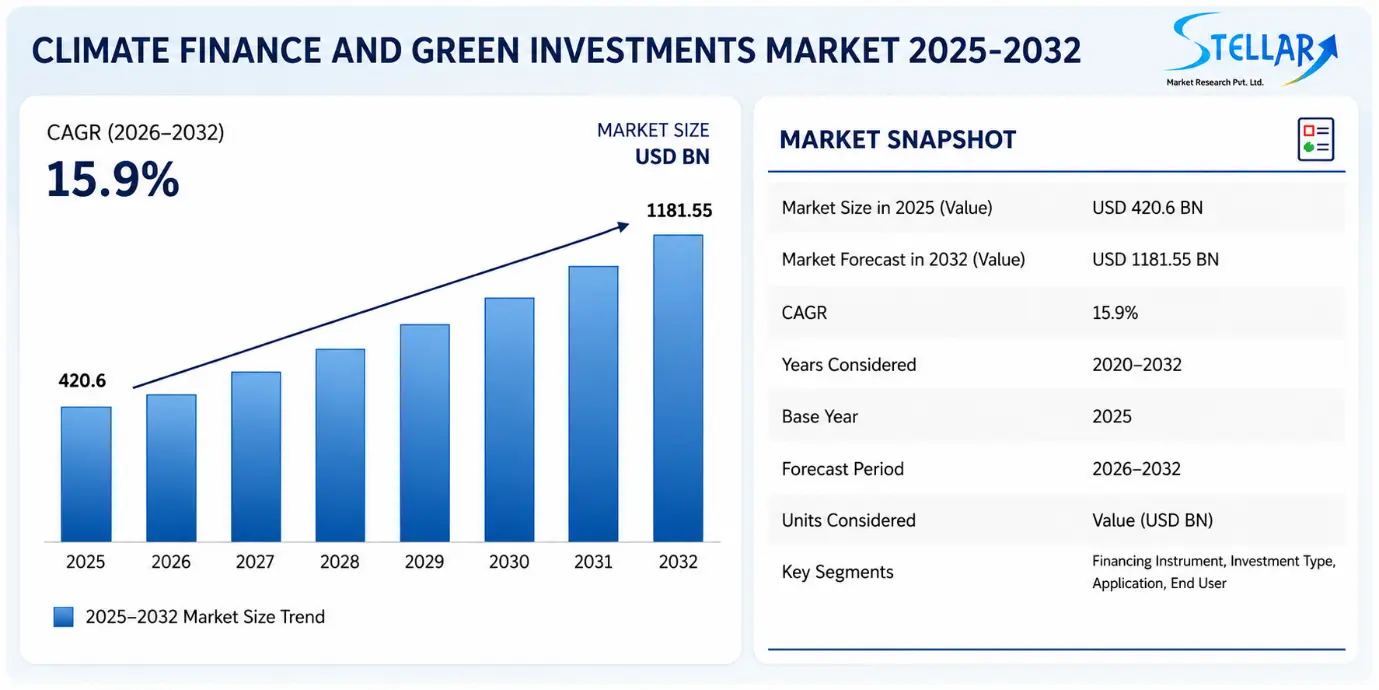Select the 2032 bar in the chart

tap(678, 388)
